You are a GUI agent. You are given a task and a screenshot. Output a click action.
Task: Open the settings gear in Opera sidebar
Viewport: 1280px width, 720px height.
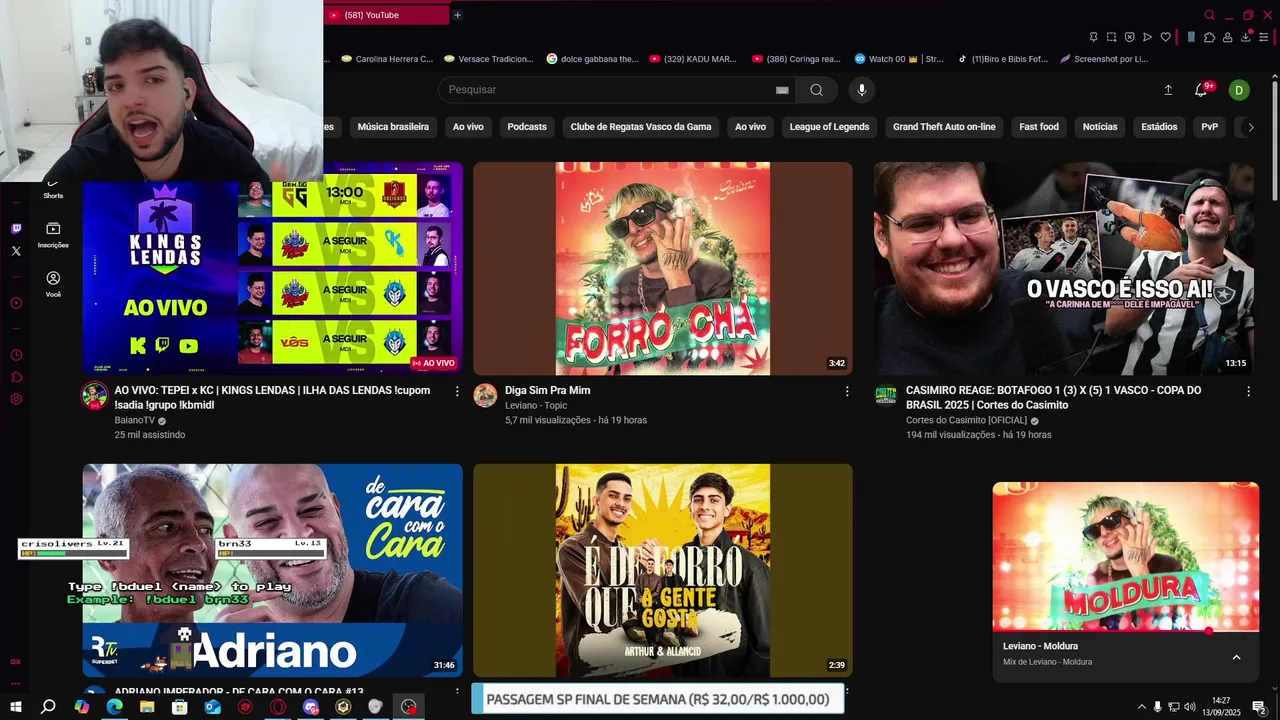click(16, 399)
